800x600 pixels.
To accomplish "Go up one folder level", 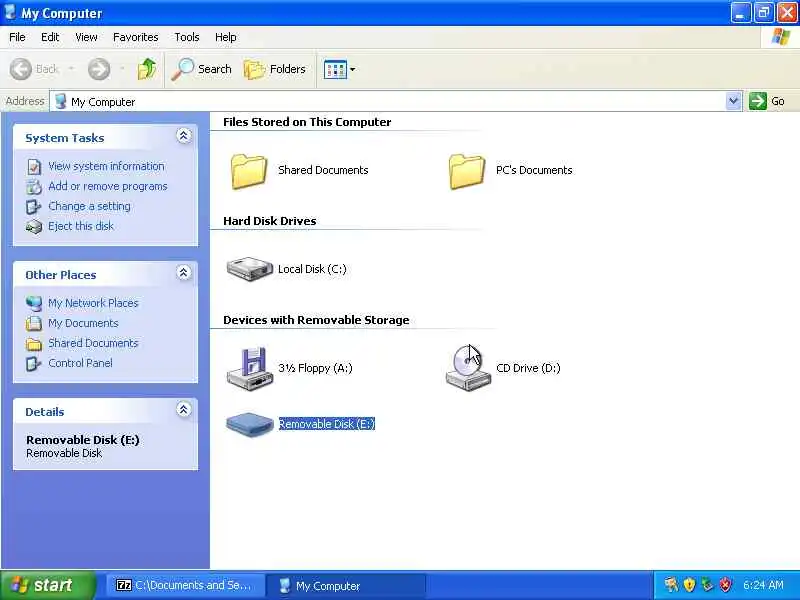I will [147, 69].
